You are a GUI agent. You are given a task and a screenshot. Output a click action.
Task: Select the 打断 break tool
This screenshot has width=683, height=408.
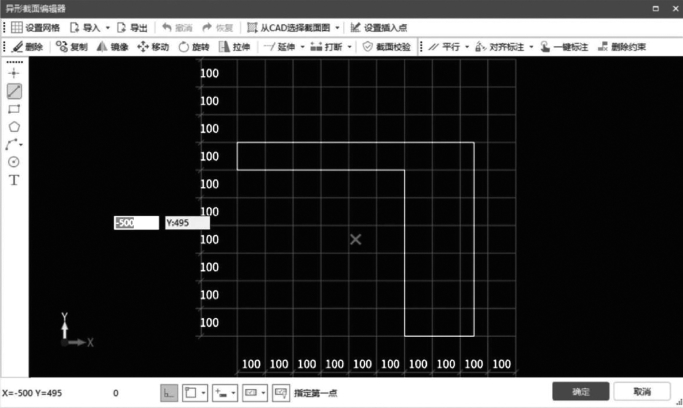(x=326, y=47)
